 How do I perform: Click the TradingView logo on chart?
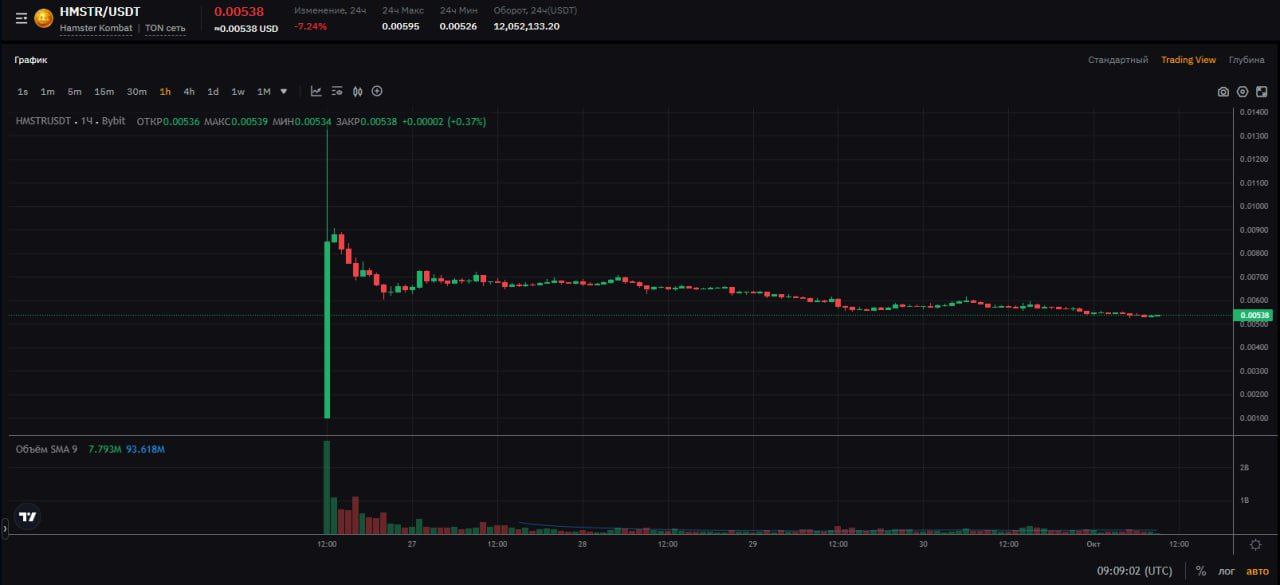coord(28,518)
